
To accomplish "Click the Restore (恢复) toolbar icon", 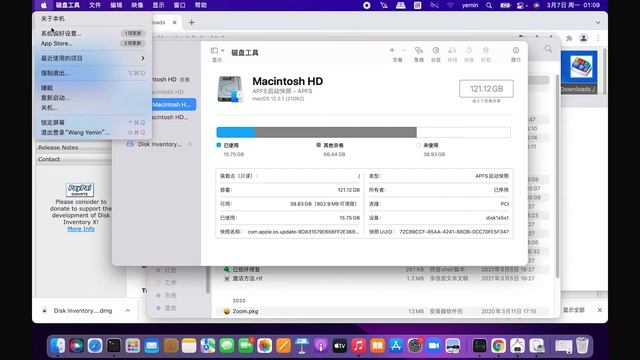I will (469, 51).
